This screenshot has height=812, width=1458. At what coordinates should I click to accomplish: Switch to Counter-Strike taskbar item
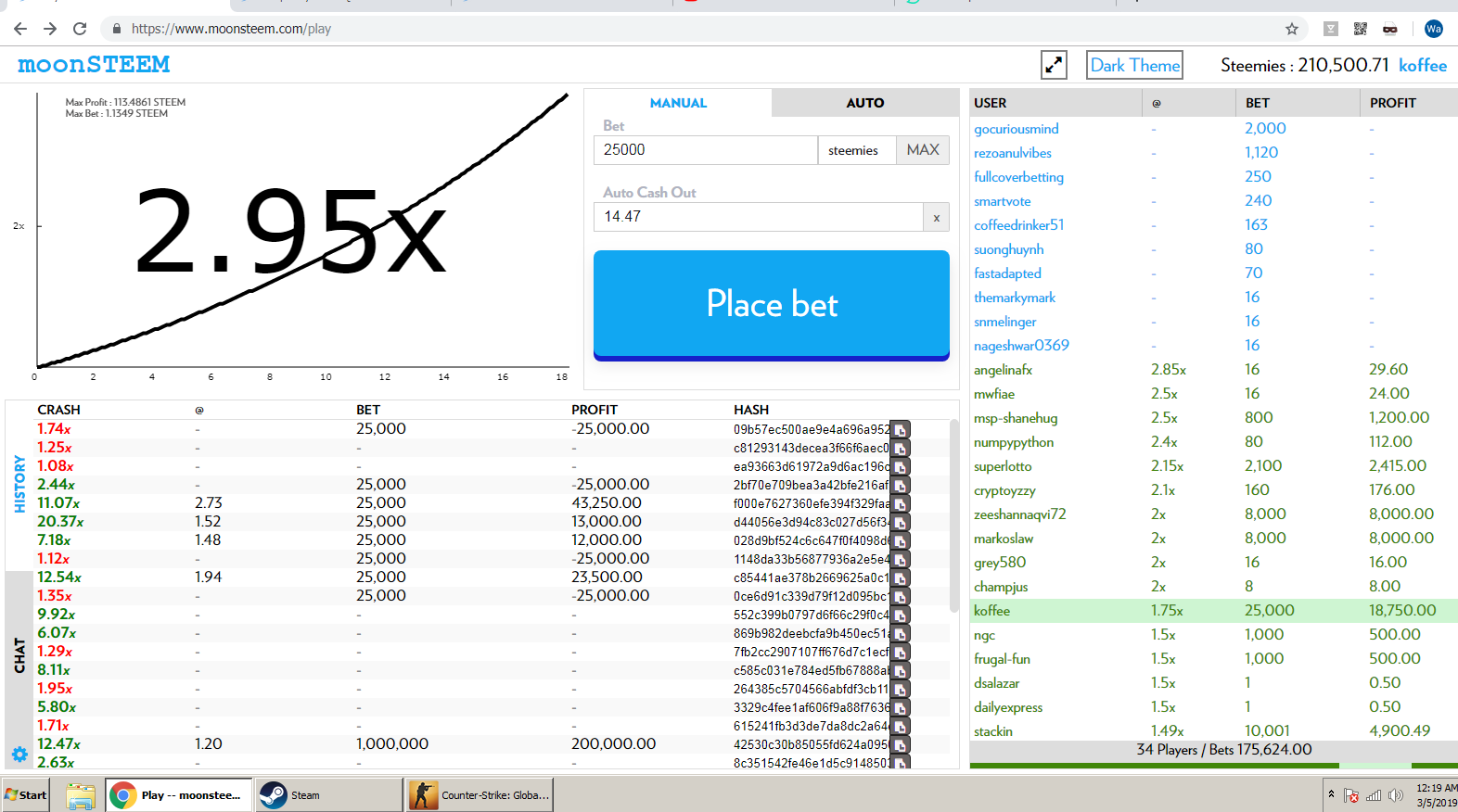480,795
